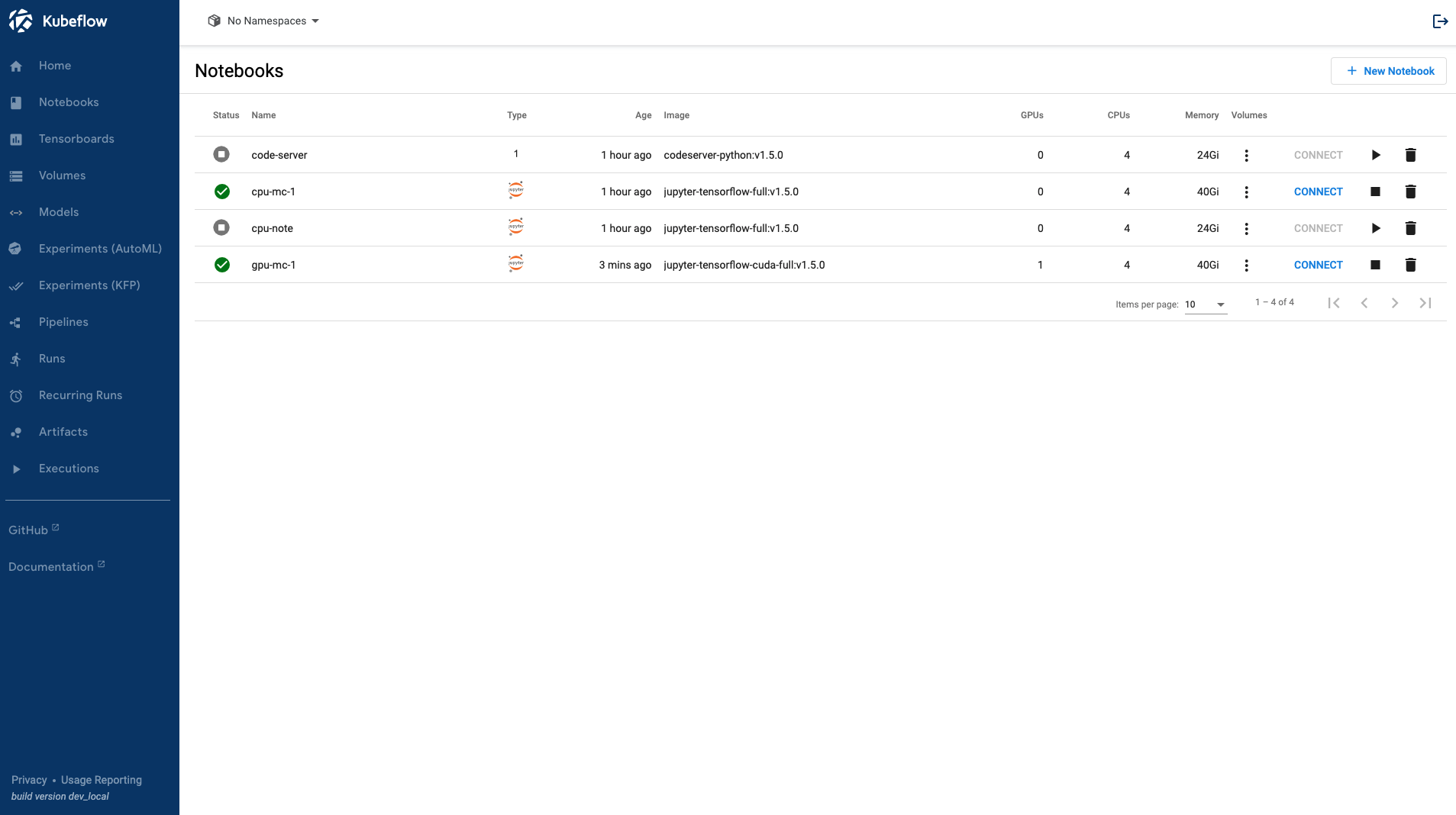
Task: Open the Documentation link
Action: 56,566
